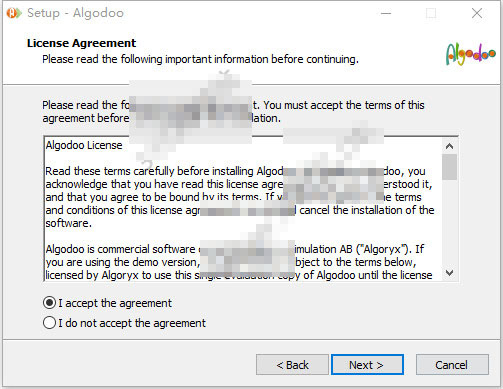Click the license scrollbar thumb
The width and height of the screenshot is (503, 389).
point(449,167)
